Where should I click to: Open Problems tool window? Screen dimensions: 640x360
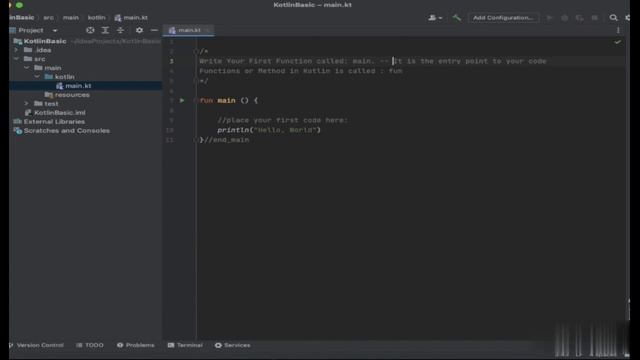tap(136, 345)
